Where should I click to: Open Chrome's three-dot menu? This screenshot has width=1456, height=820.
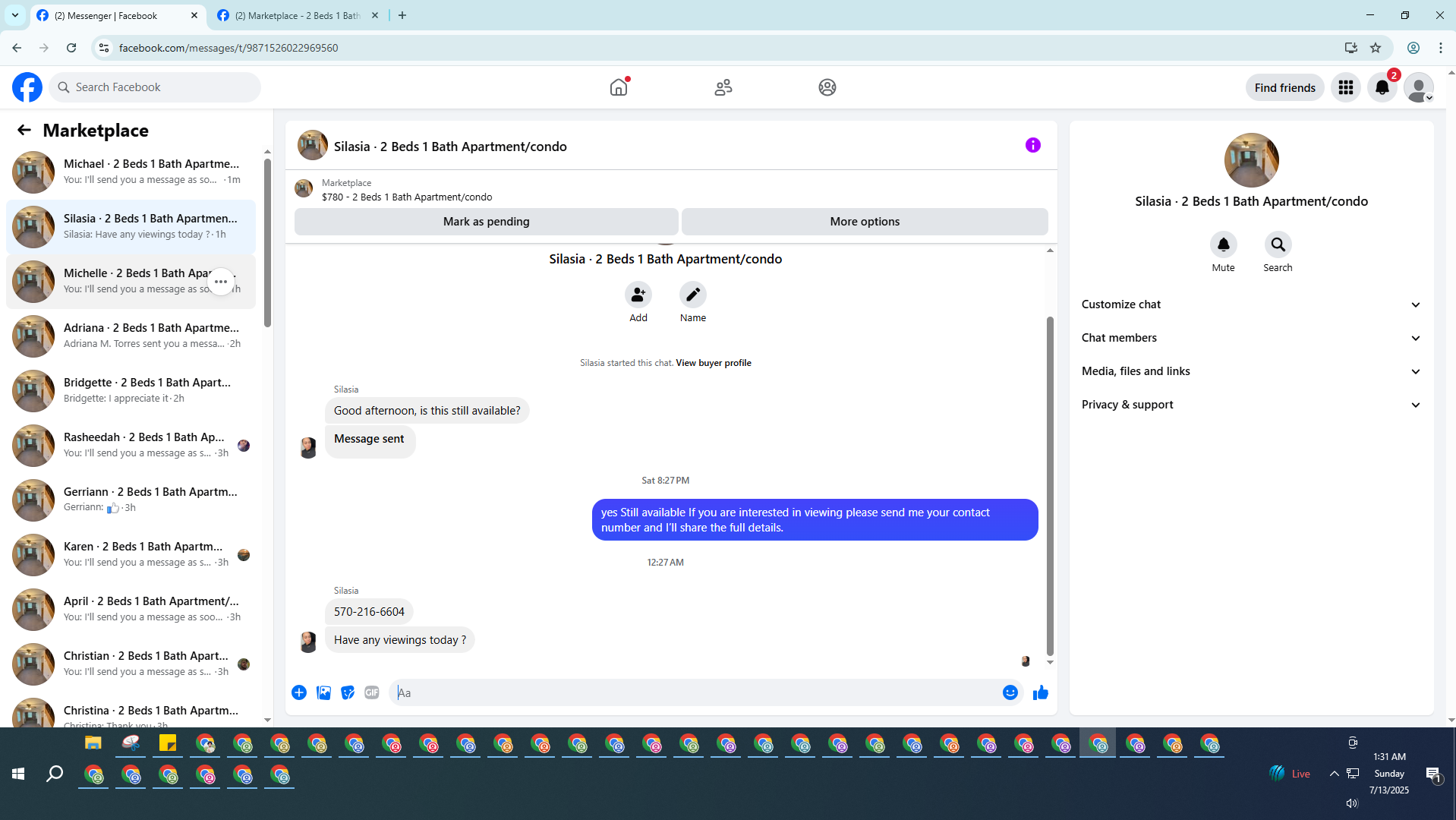1441,48
